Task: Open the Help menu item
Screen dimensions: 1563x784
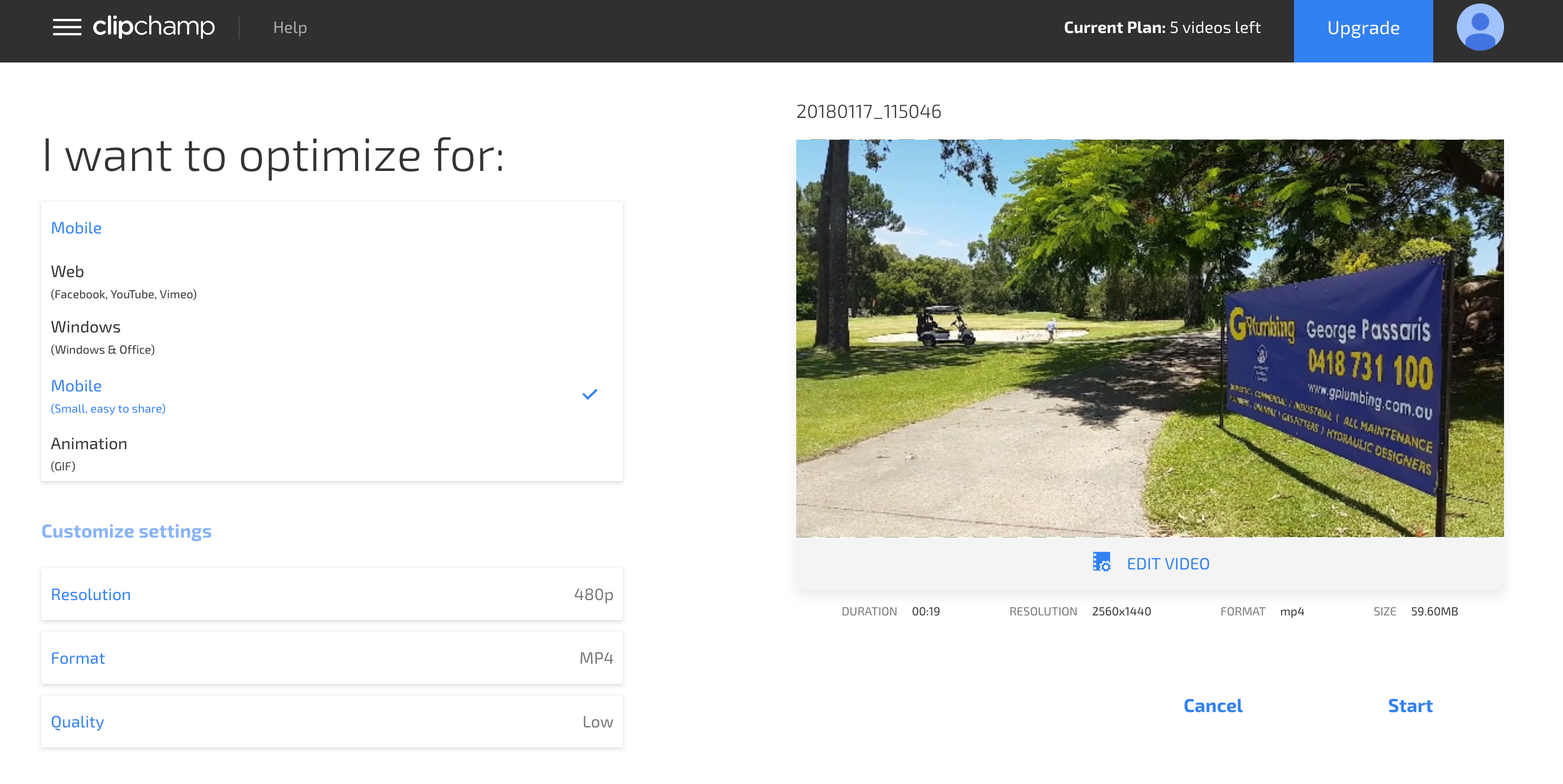Action: (x=290, y=28)
